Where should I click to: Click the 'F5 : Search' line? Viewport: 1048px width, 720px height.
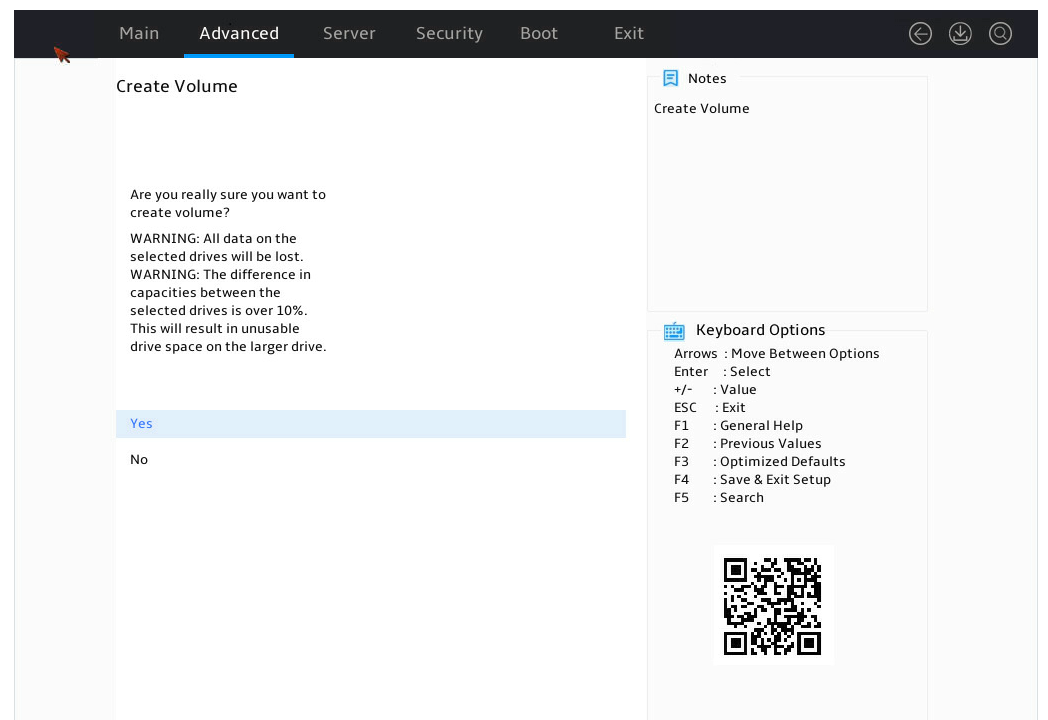pyautogui.click(x=719, y=498)
